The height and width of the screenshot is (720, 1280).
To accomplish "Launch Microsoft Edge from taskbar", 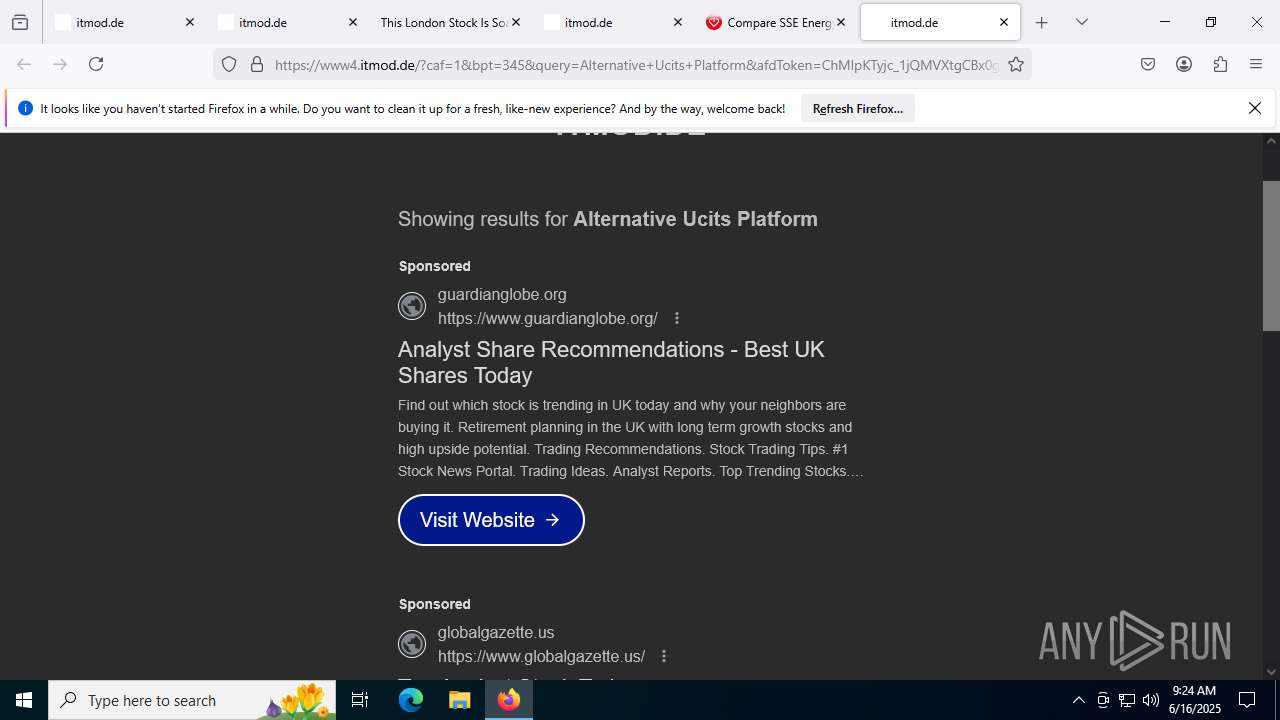I will click(411, 700).
